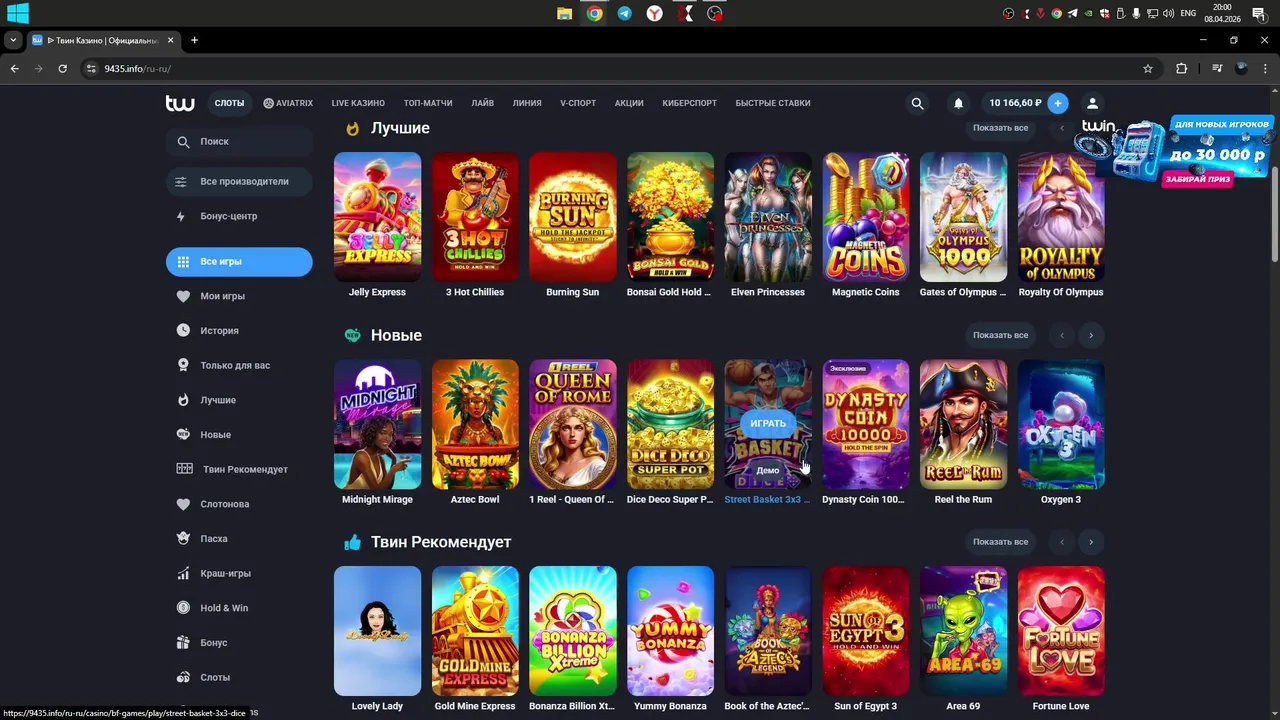Image resolution: width=1280 pixels, height=720 pixels.
Task: Open a new browser tab
Action: 194,40
